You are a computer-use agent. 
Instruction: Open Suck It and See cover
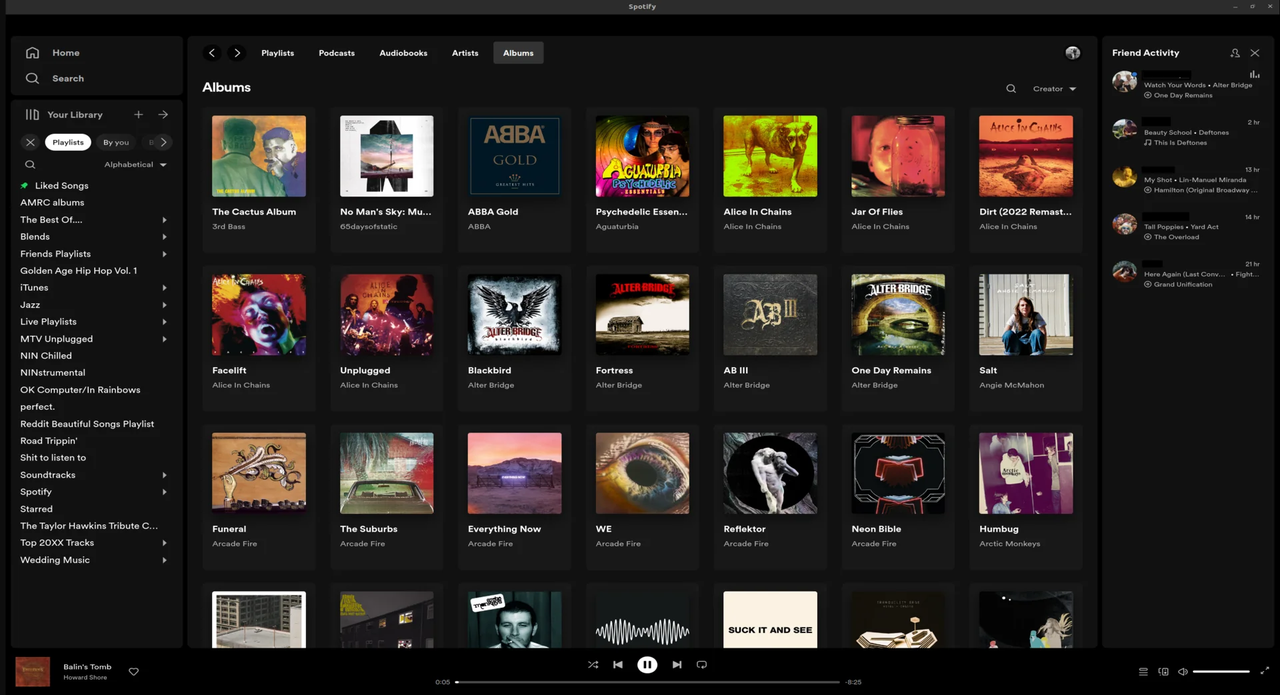point(770,620)
